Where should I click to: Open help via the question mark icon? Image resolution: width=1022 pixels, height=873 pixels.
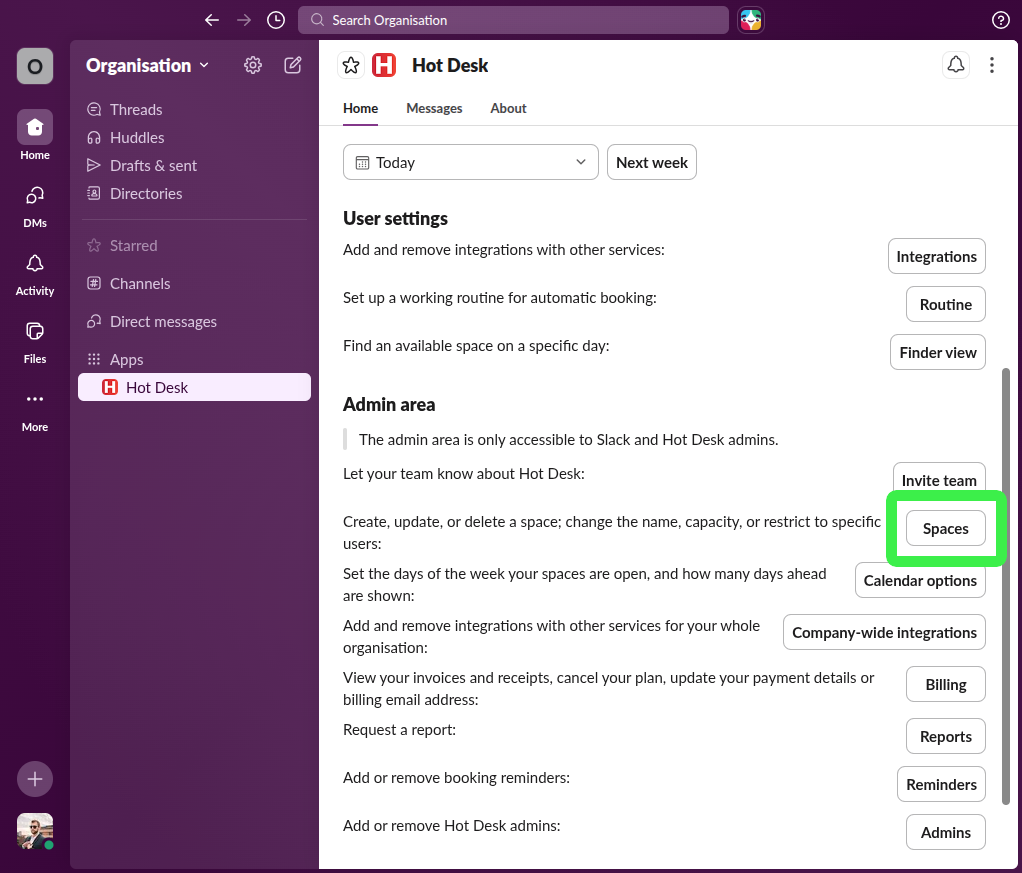pyautogui.click(x=1002, y=19)
